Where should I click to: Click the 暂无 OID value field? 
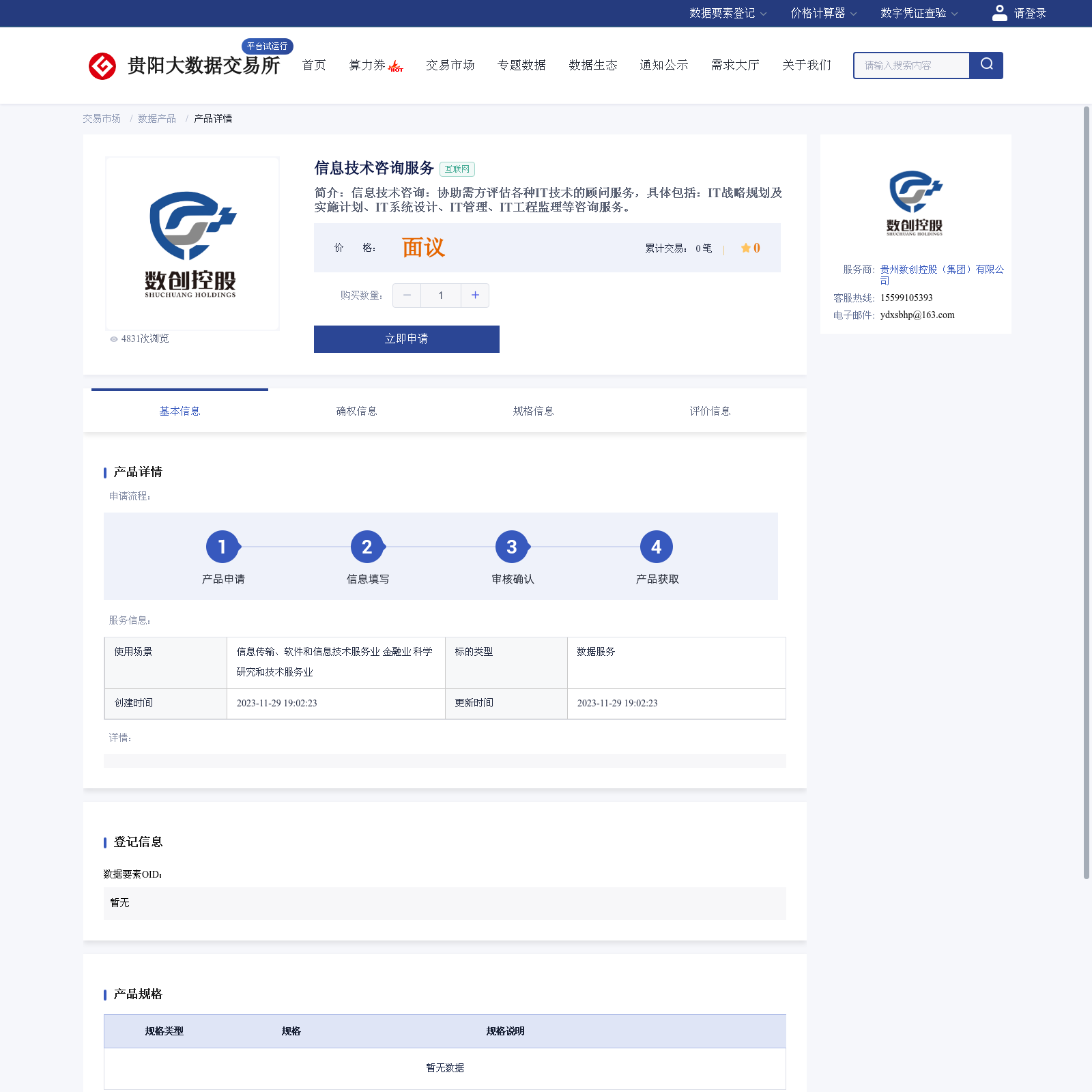pyautogui.click(x=445, y=903)
